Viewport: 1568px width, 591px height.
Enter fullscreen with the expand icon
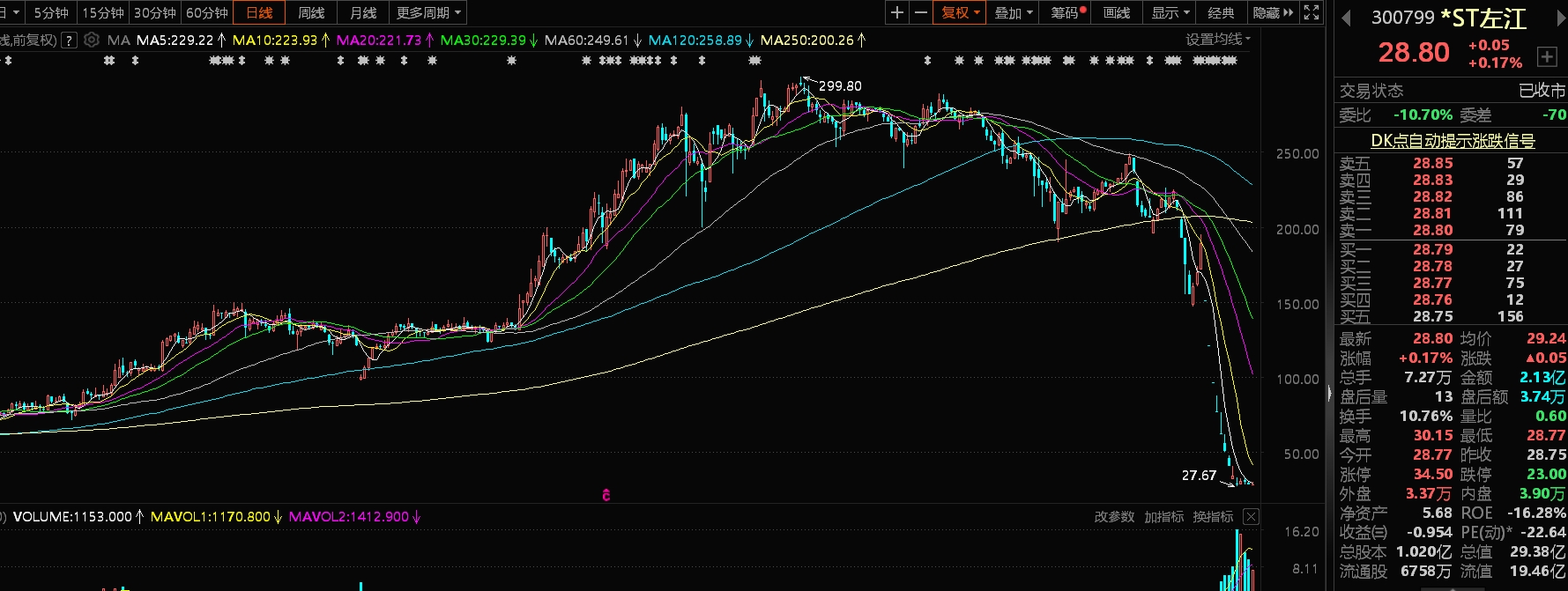click(x=1312, y=12)
